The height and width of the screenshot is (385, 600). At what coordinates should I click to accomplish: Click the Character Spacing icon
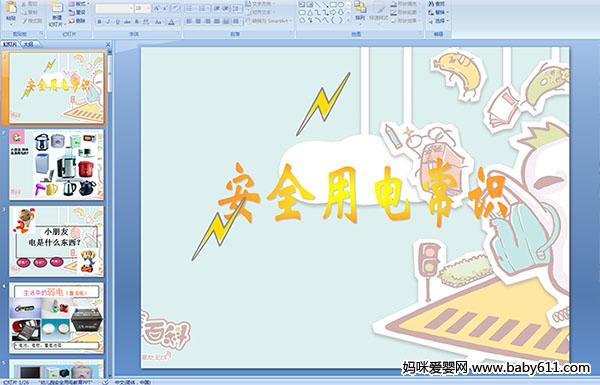tap(146, 22)
